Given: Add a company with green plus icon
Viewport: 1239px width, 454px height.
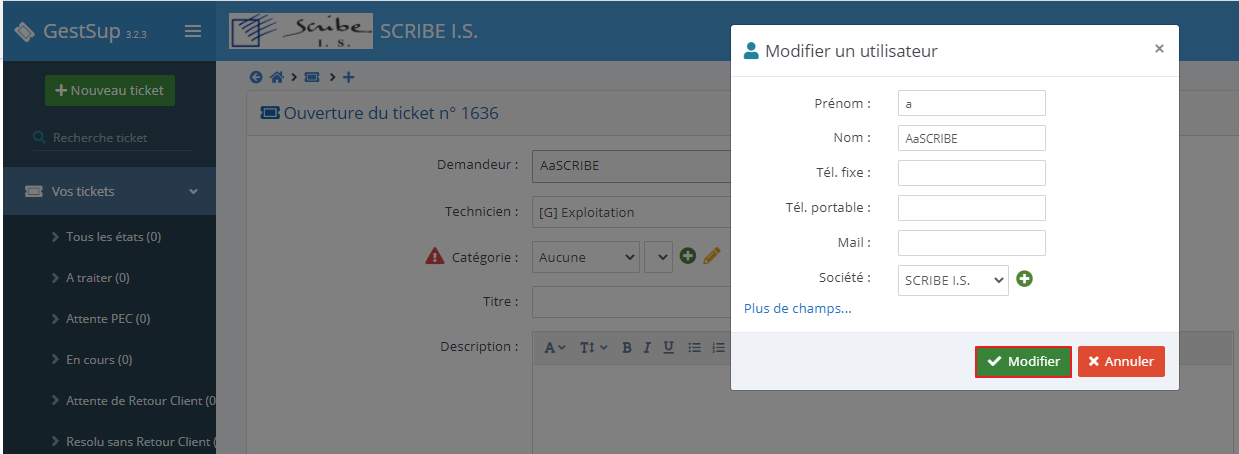Looking at the screenshot, I should (x=1024, y=279).
